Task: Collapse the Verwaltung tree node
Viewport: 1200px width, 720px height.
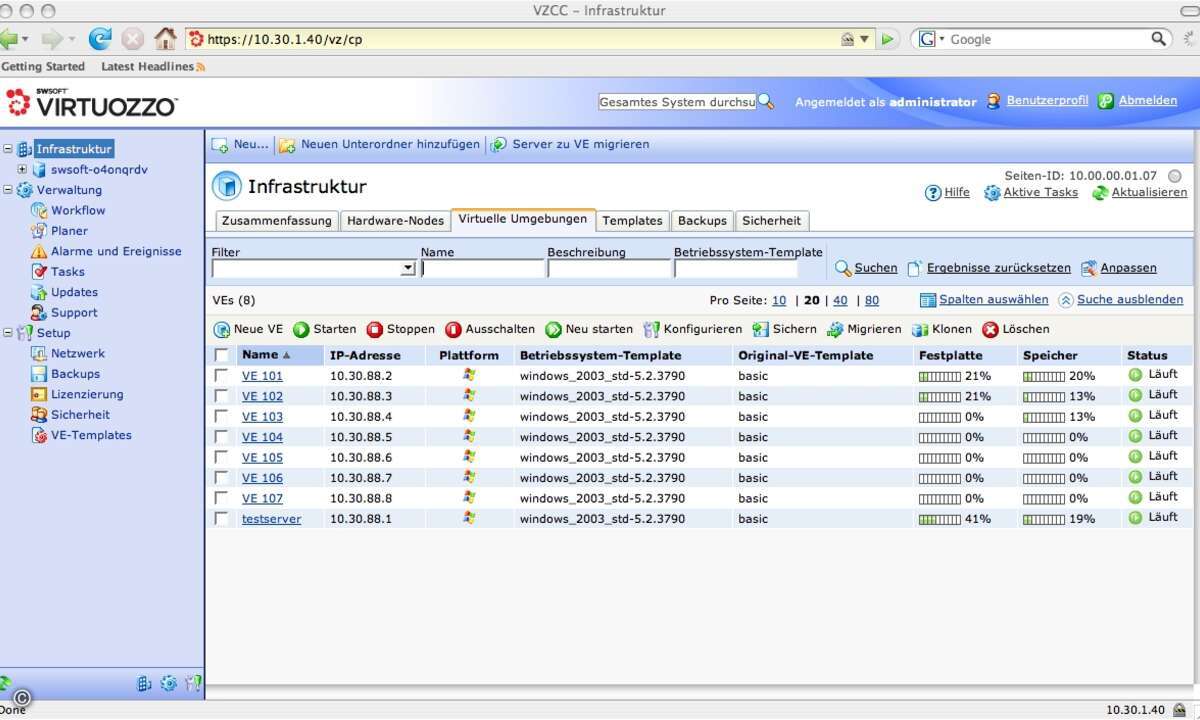Action: [x=8, y=190]
